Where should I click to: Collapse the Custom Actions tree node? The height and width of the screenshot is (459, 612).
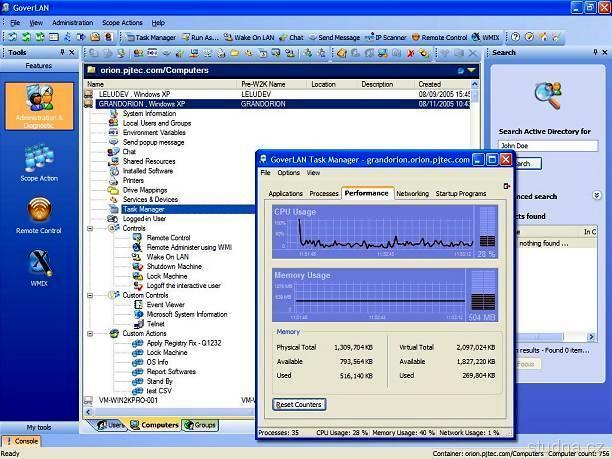[x=90, y=333]
